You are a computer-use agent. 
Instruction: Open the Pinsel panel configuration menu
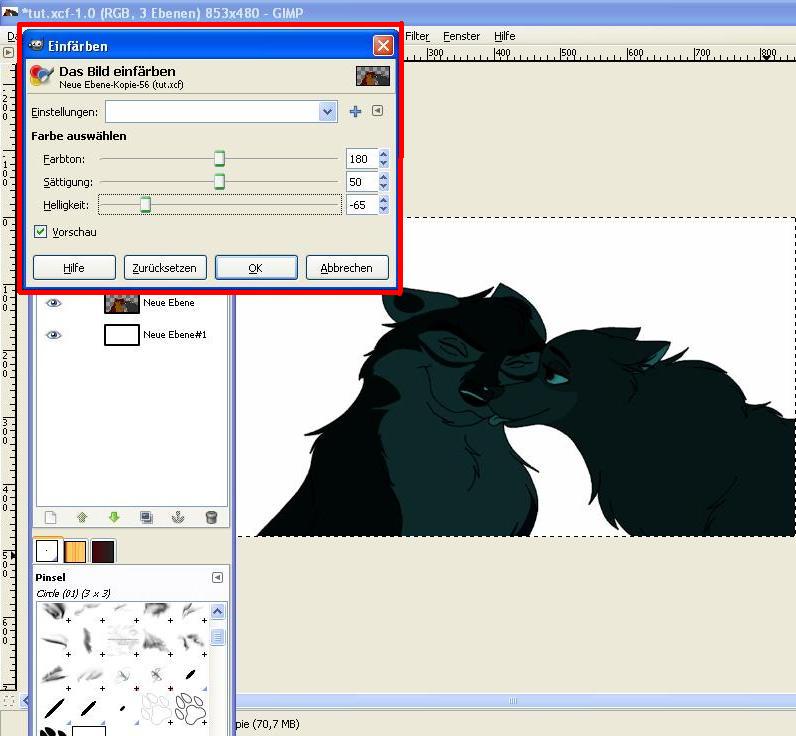pyautogui.click(x=217, y=577)
